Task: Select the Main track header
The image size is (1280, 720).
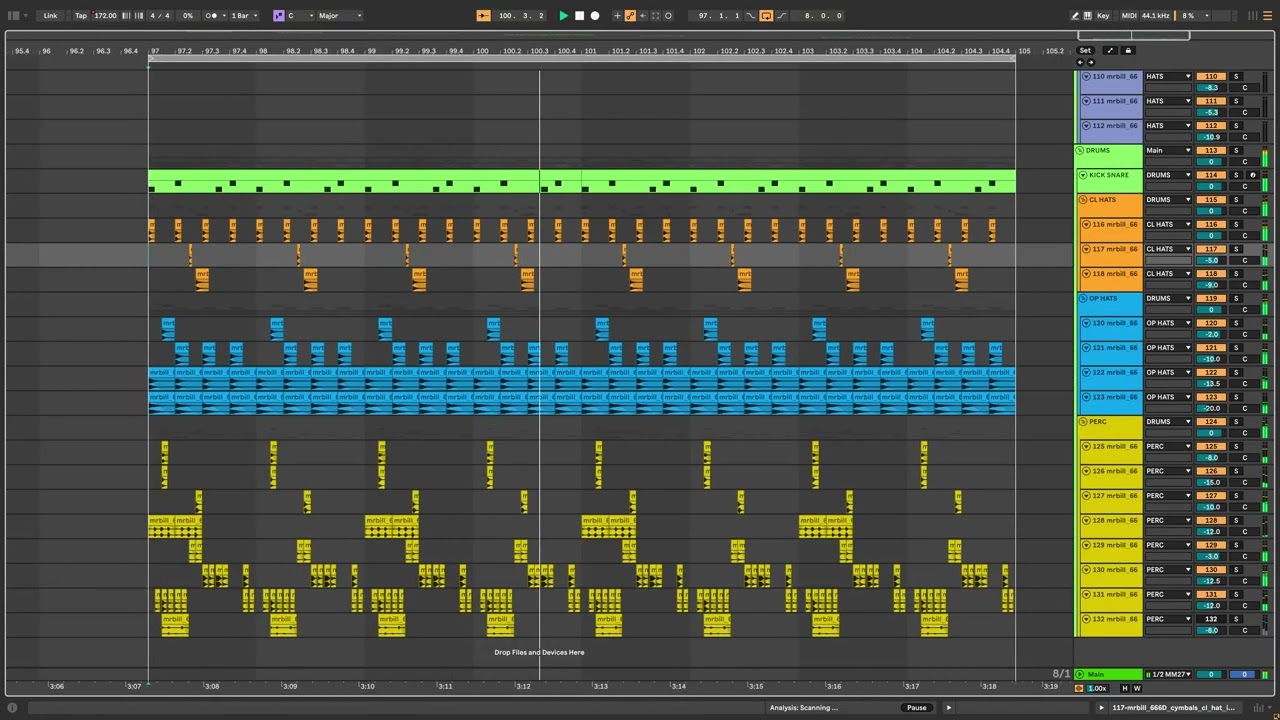Action: click(x=1108, y=674)
